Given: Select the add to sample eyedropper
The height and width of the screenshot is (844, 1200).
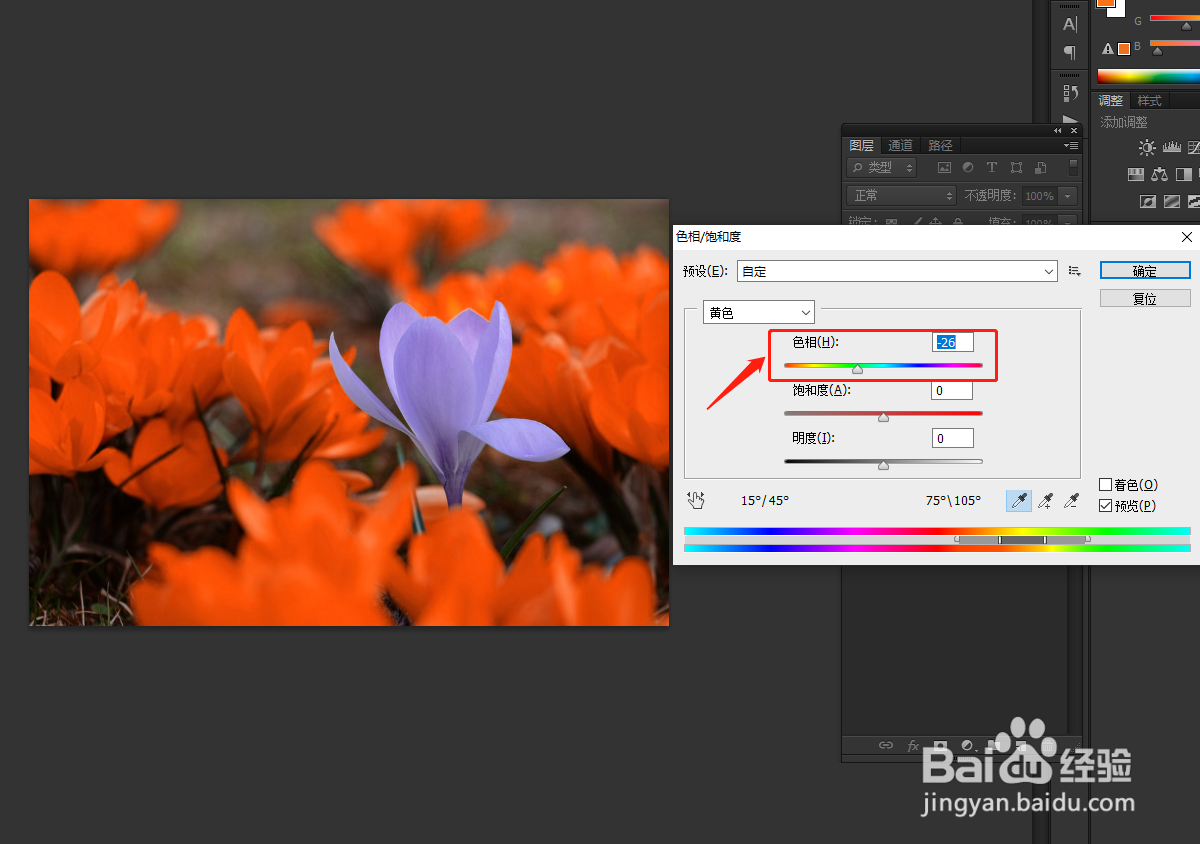Looking at the screenshot, I should [1046, 501].
